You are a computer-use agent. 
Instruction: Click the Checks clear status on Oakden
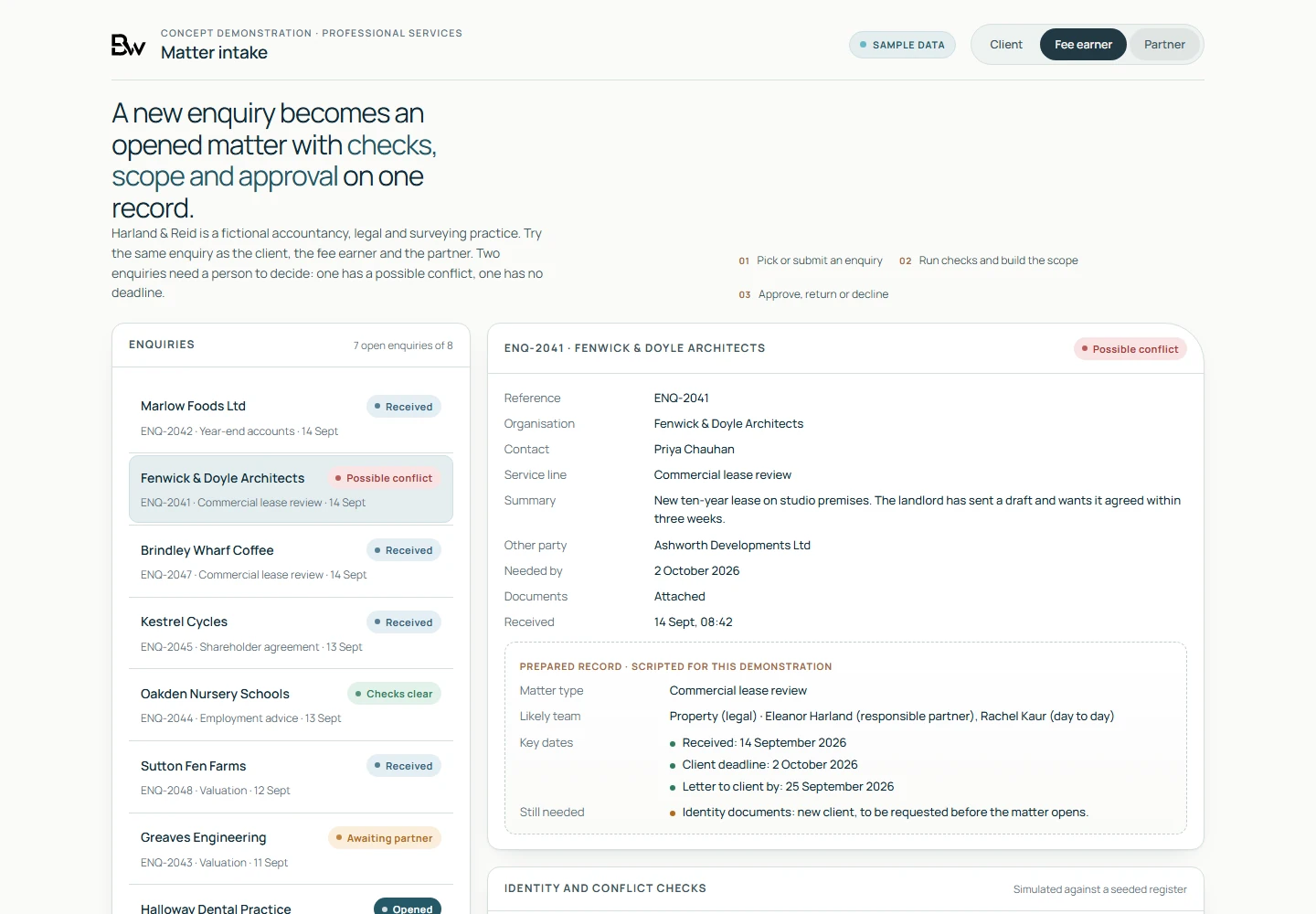(394, 694)
